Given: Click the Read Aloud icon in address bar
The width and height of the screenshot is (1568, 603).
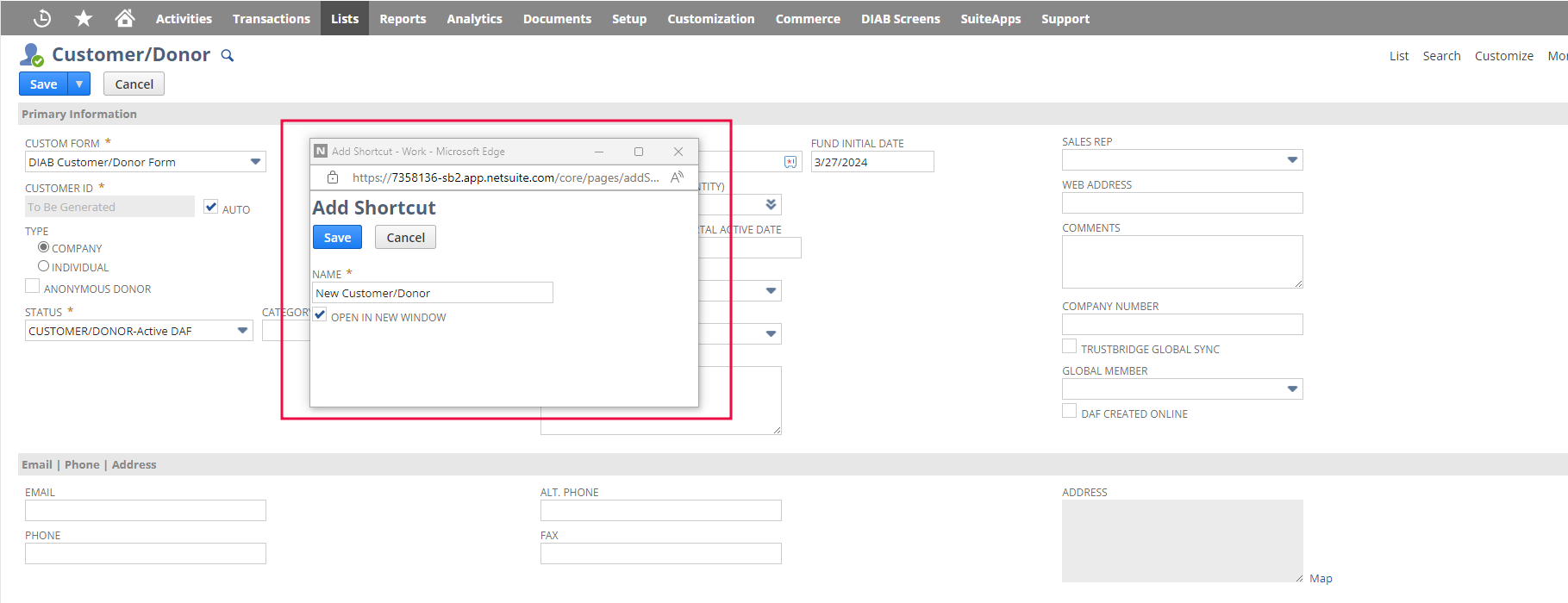Looking at the screenshot, I should click(x=678, y=177).
